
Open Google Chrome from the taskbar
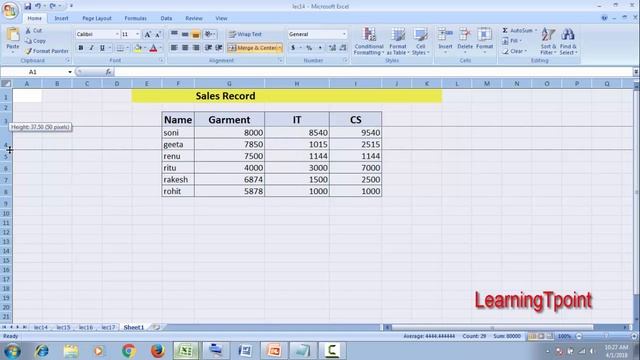click(x=129, y=351)
